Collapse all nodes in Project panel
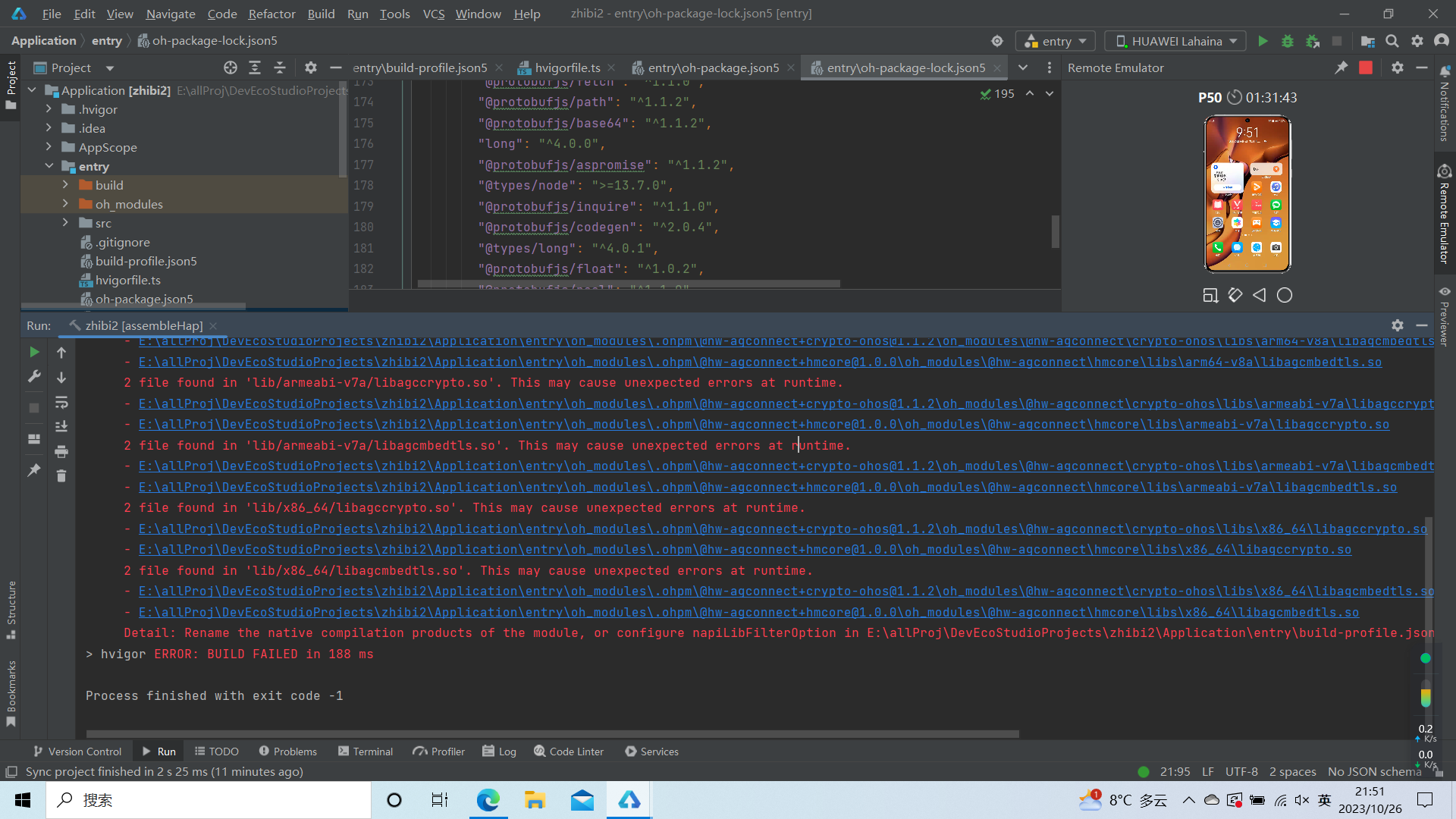The image size is (1456, 819). (x=280, y=67)
